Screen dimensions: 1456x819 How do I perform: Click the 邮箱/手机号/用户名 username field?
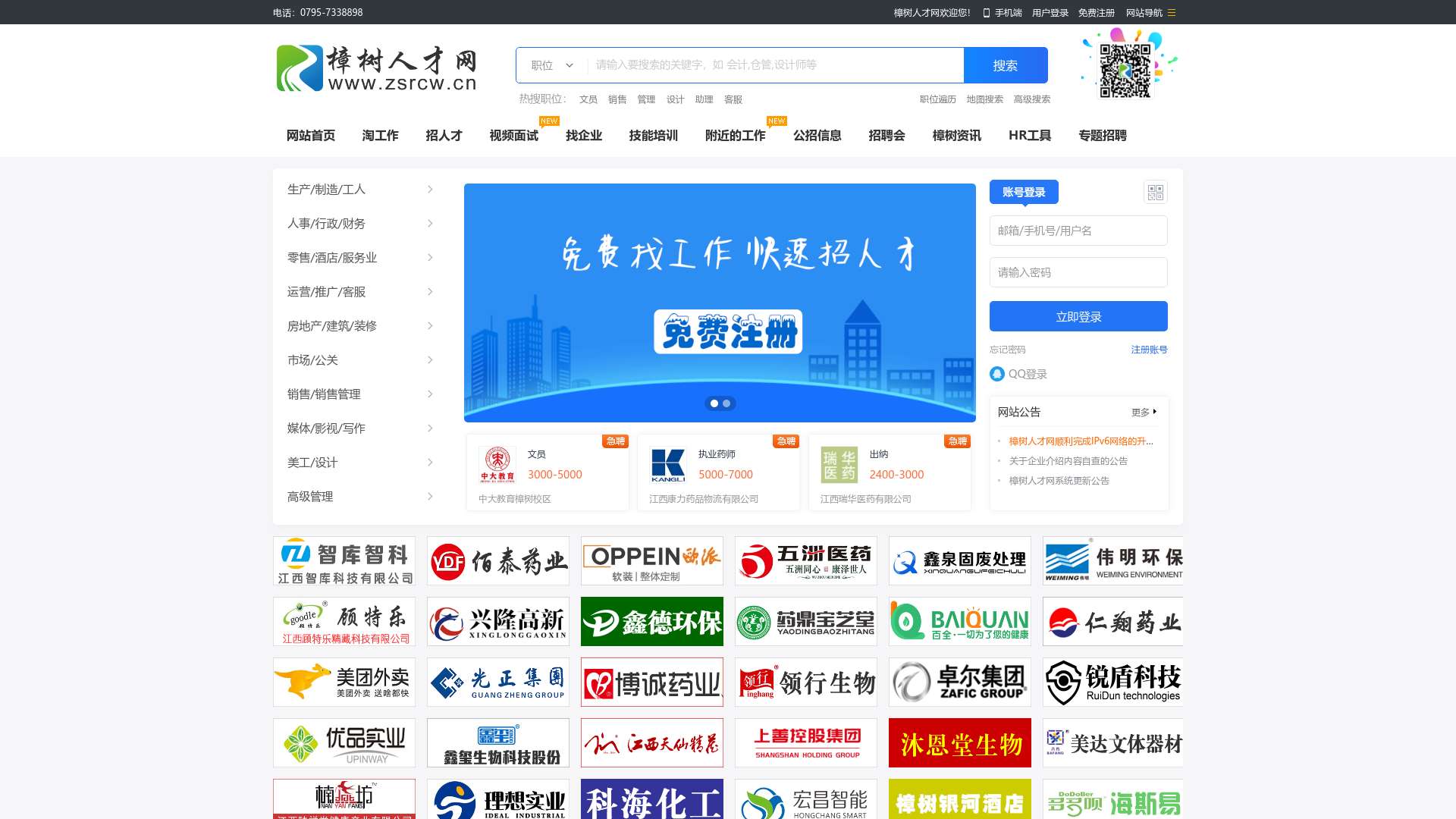click(1078, 231)
